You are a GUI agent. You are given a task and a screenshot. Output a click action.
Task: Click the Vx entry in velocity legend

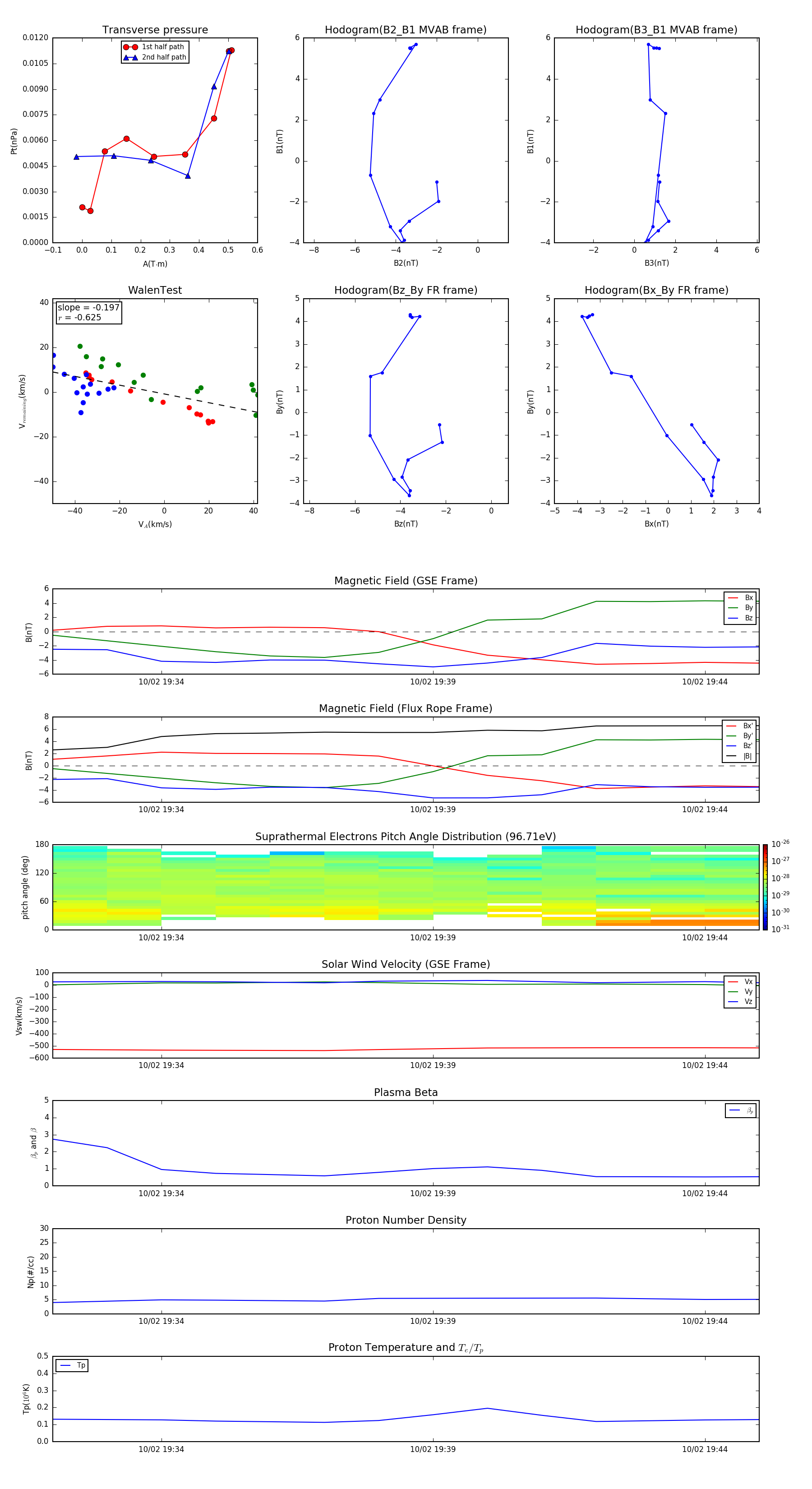(740, 981)
